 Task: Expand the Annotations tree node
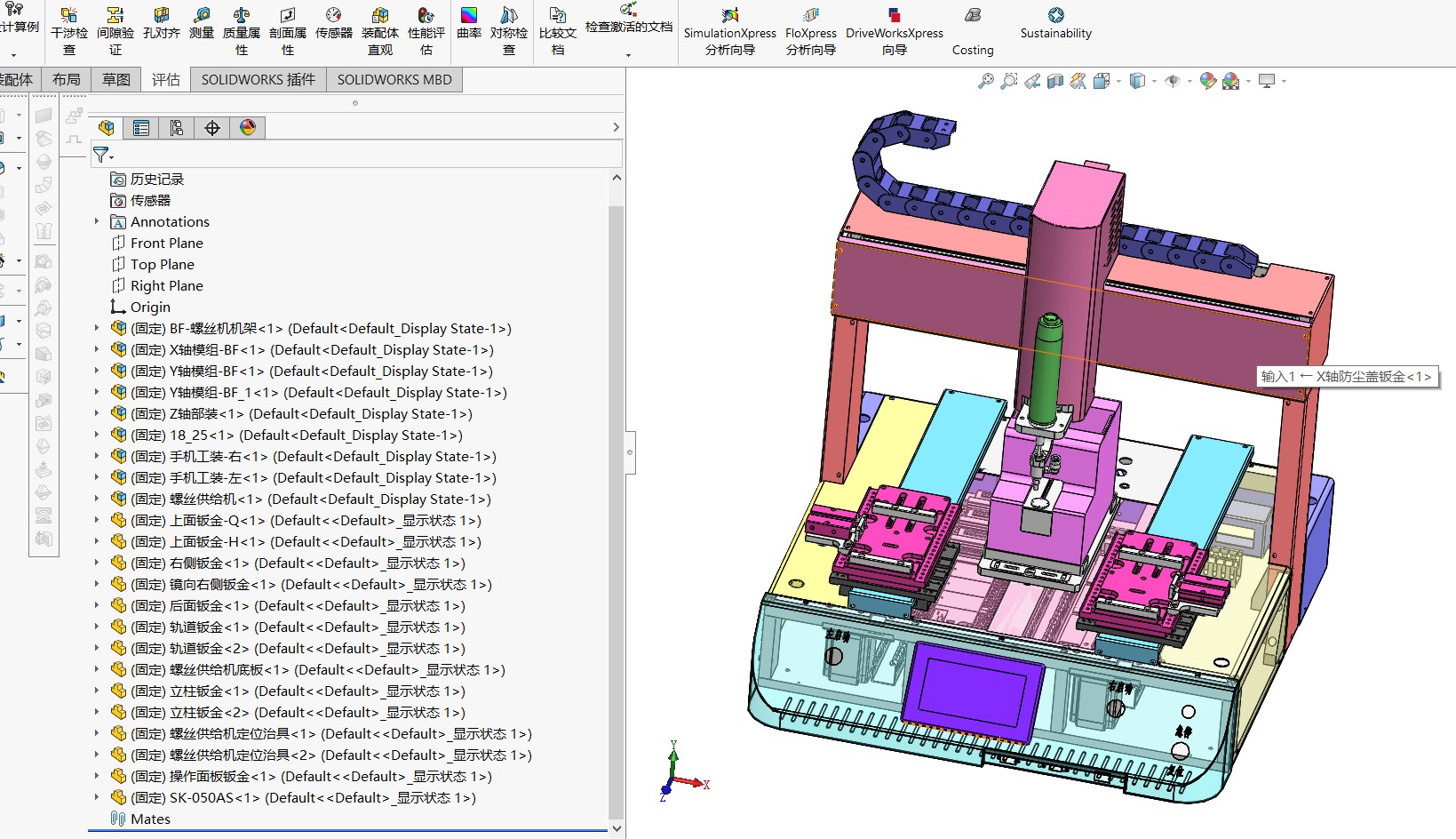point(97,221)
